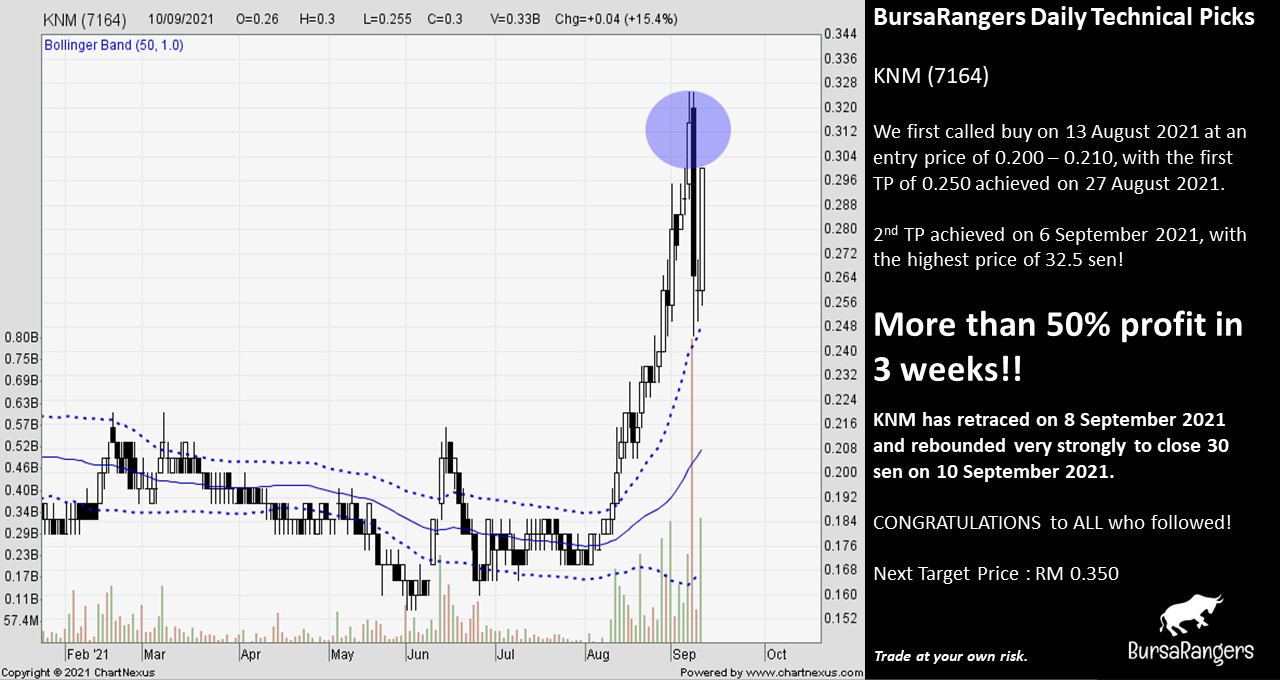Click the 0.11B volume axis label
The width and height of the screenshot is (1280, 680).
pyautogui.click(x=21, y=598)
